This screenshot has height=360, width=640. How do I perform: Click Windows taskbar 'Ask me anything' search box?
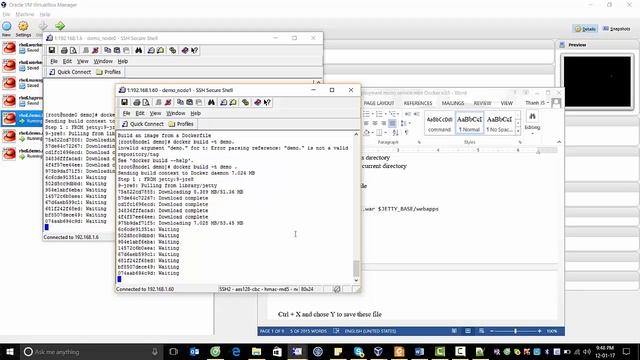[91, 351]
